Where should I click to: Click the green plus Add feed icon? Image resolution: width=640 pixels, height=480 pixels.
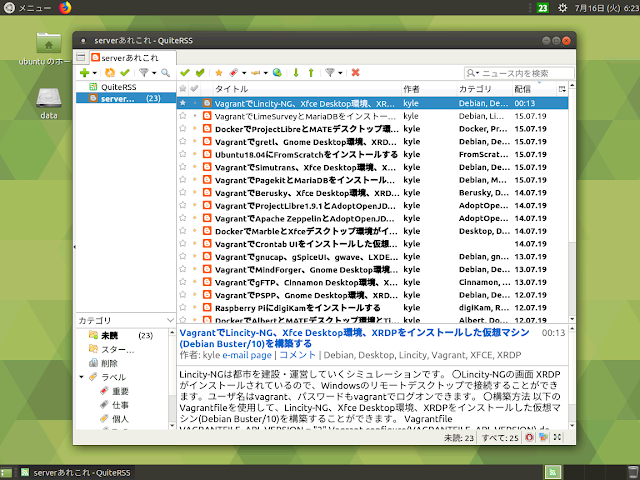point(84,73)
